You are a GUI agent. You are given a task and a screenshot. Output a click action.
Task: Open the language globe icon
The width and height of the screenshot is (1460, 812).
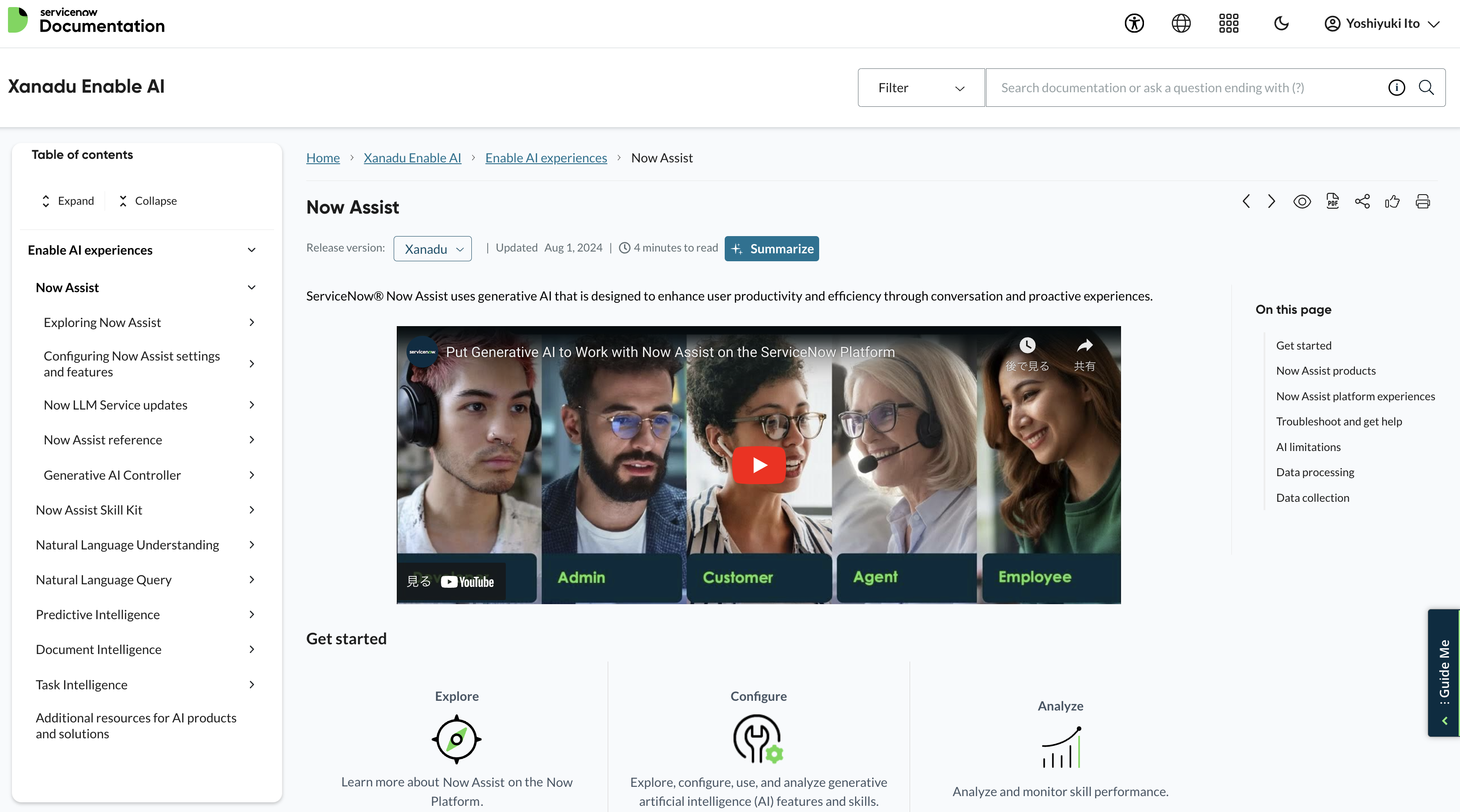(1181, 23)
